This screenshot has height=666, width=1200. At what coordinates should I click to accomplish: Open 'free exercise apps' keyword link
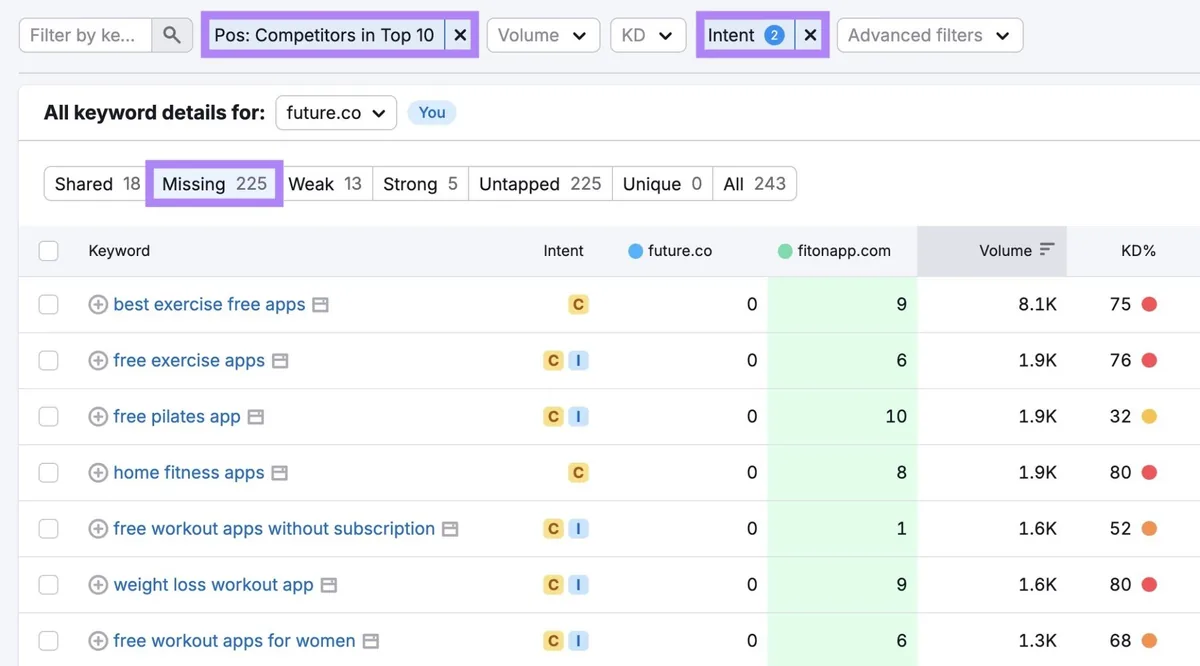(x=189, y=361)
